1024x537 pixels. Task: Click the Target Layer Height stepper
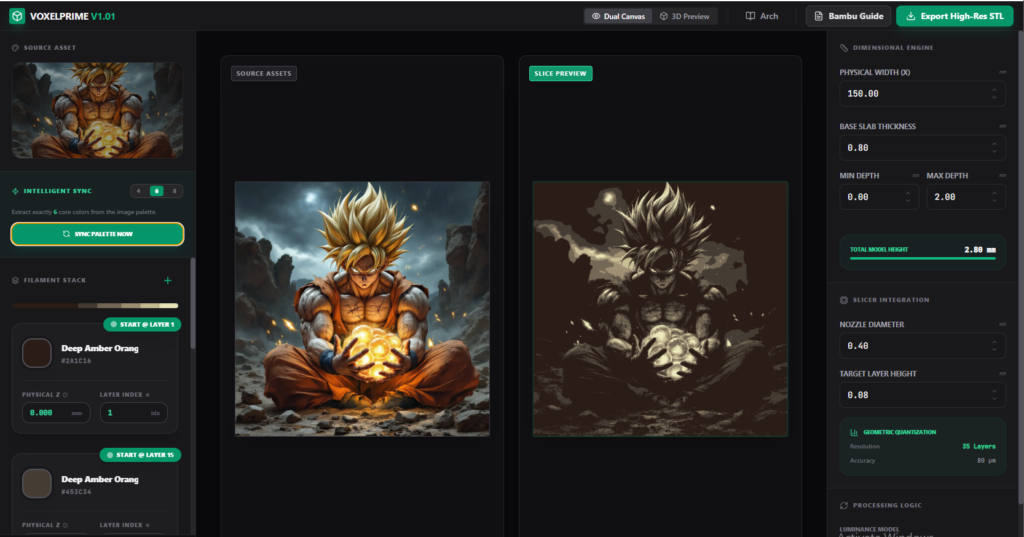993,395
